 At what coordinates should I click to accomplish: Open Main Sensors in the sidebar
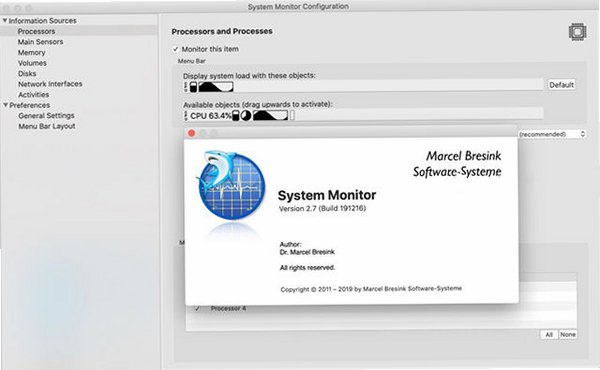click(x=41, y=42)
